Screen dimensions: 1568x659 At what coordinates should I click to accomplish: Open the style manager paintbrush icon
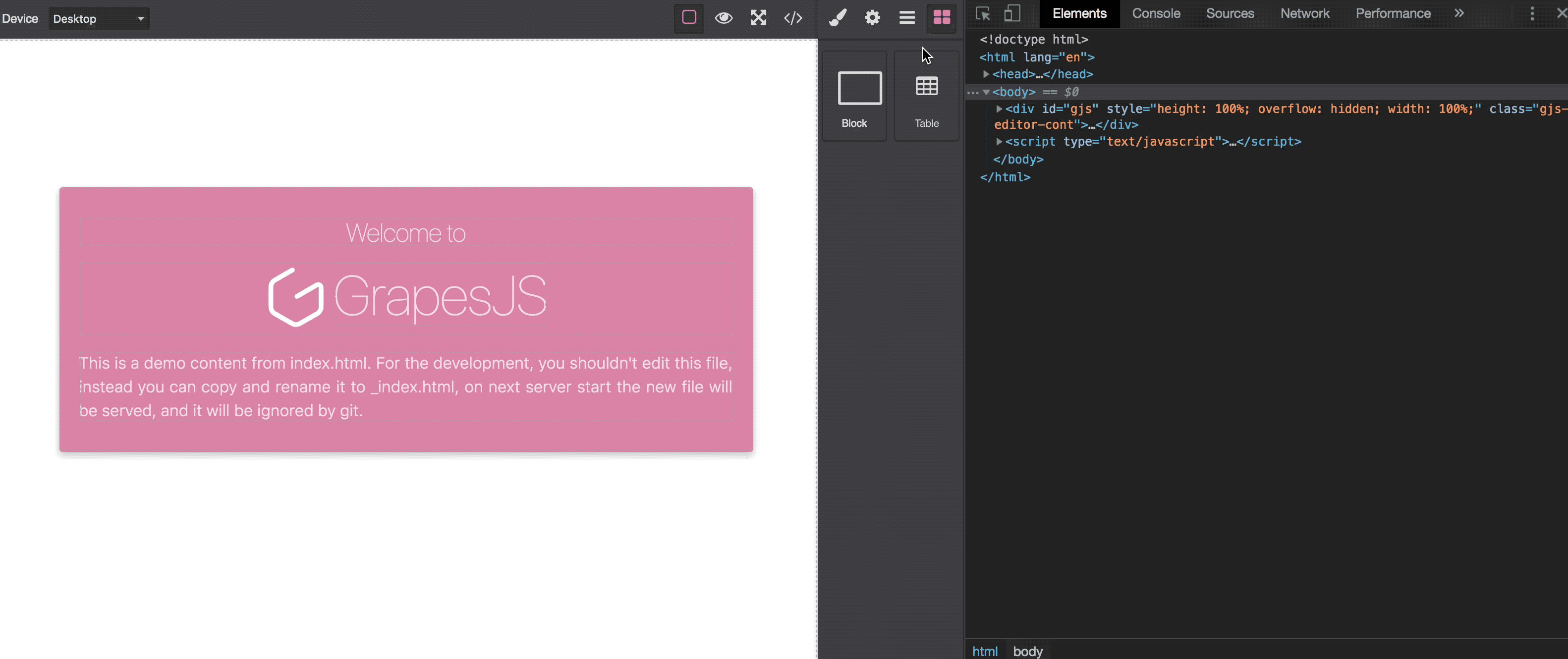tap(838, 18)
